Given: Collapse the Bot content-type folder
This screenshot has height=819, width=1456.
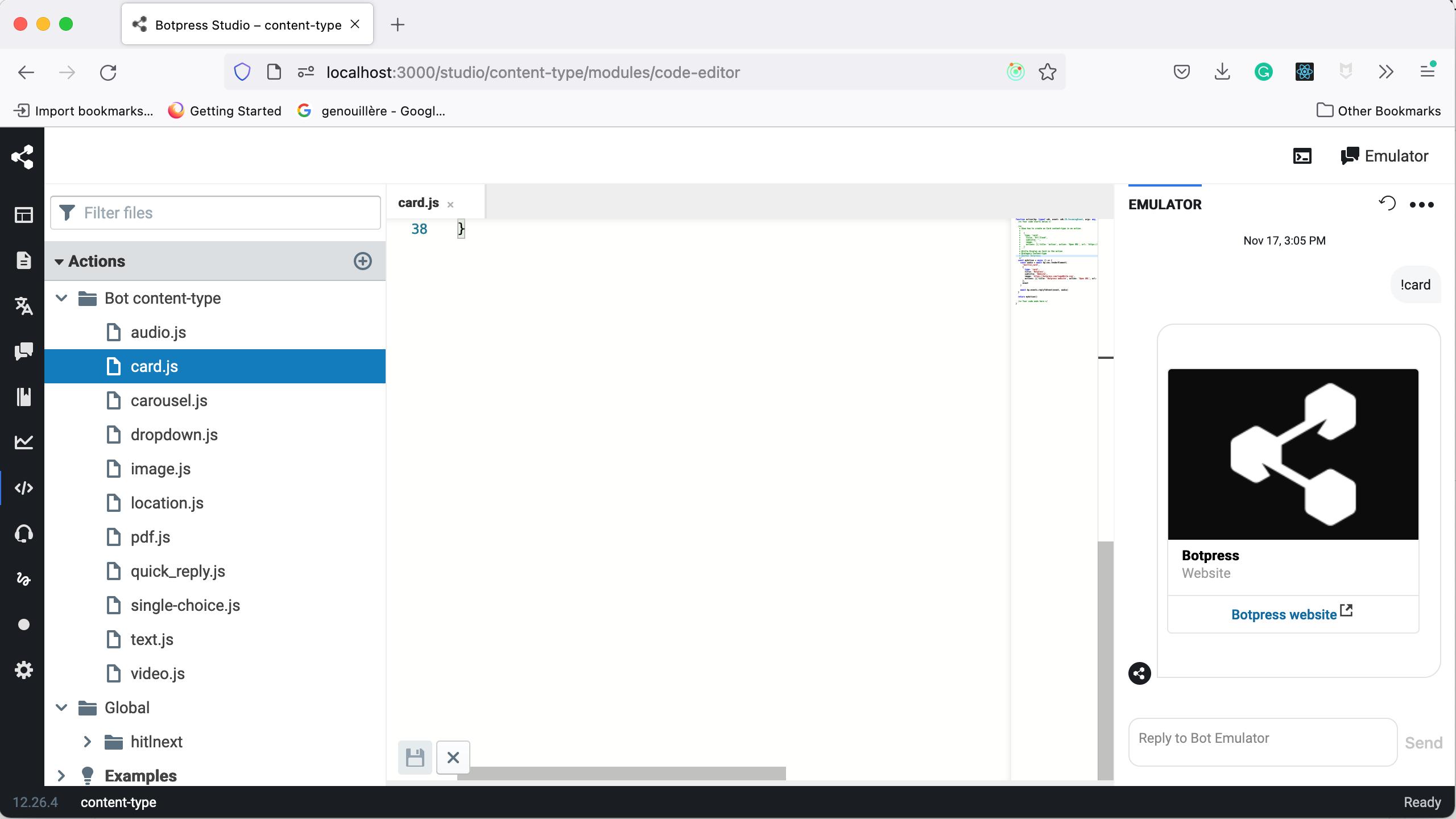Looking at the screenshot, I should pyautogui.click(x=61, y=298).
